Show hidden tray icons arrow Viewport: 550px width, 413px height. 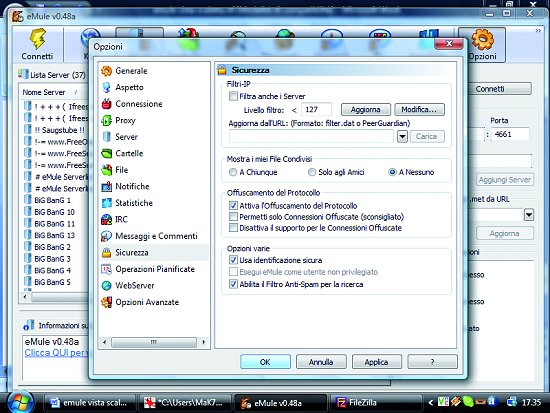pos(430,402)
